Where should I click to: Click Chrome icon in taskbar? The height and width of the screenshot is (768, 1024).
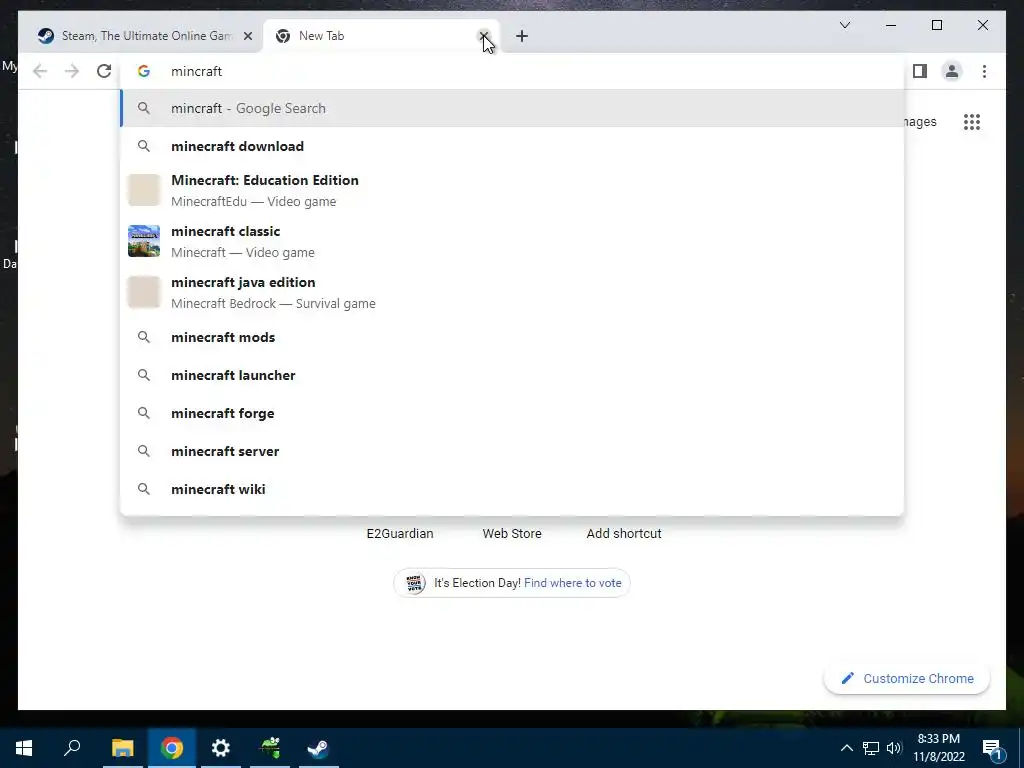172,748
